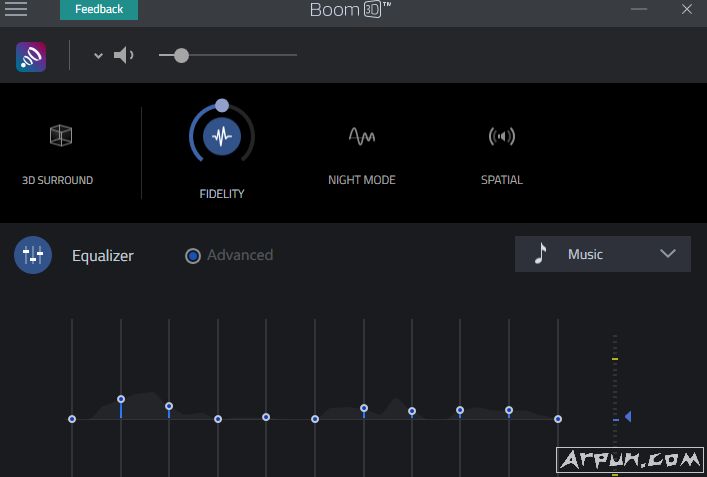Open output device dropdown arrow
Screen dimensions: 707x477
98,56
